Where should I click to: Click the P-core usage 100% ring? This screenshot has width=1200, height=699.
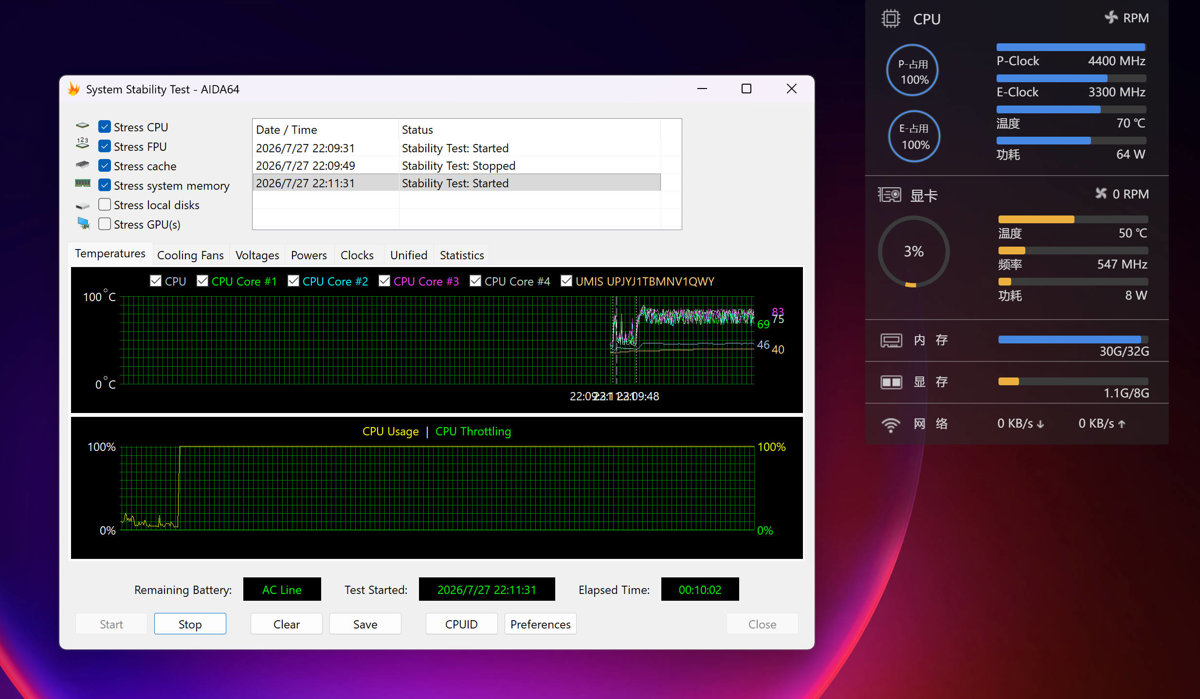(913, 70)
